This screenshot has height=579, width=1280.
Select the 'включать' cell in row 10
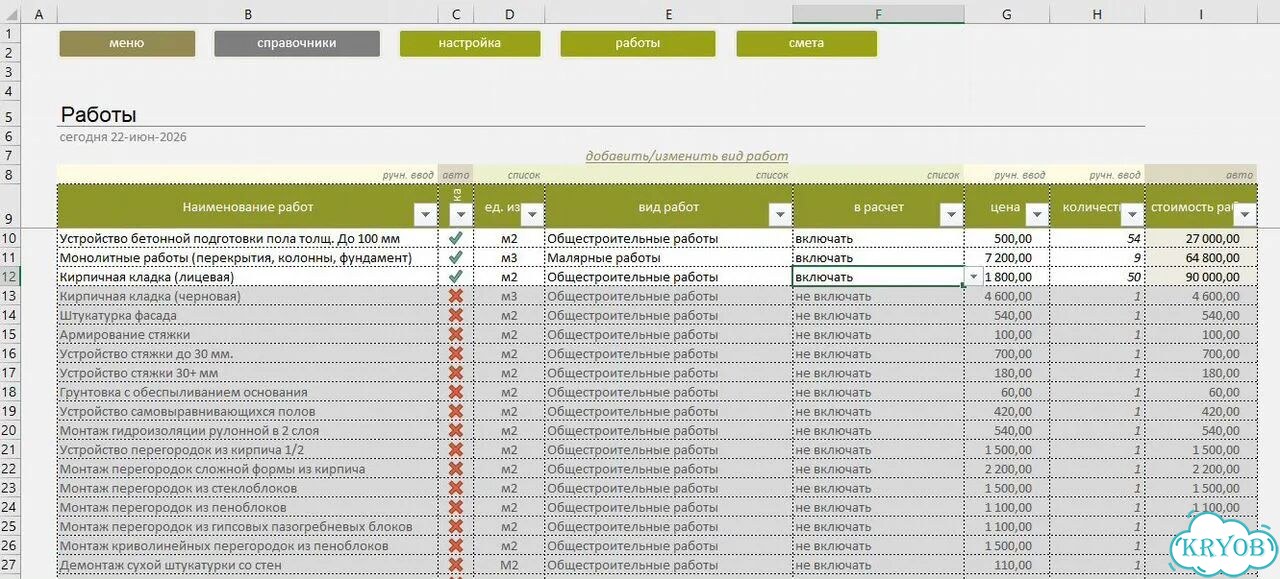[878, 239]
